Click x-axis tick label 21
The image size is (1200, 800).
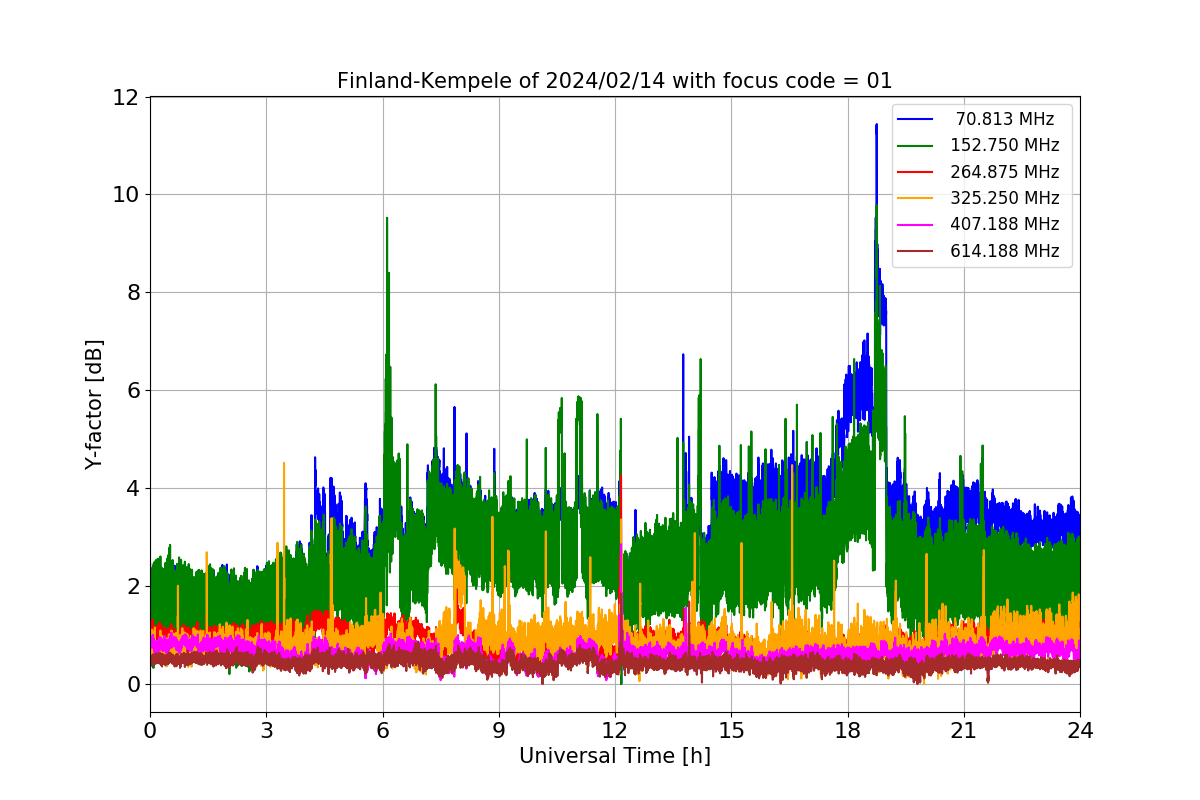tap(963, 731)
